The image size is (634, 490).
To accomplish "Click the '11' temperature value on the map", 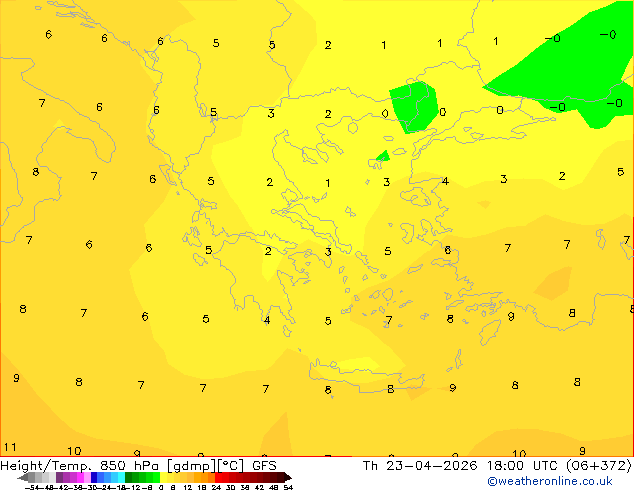I will (10, 447).
